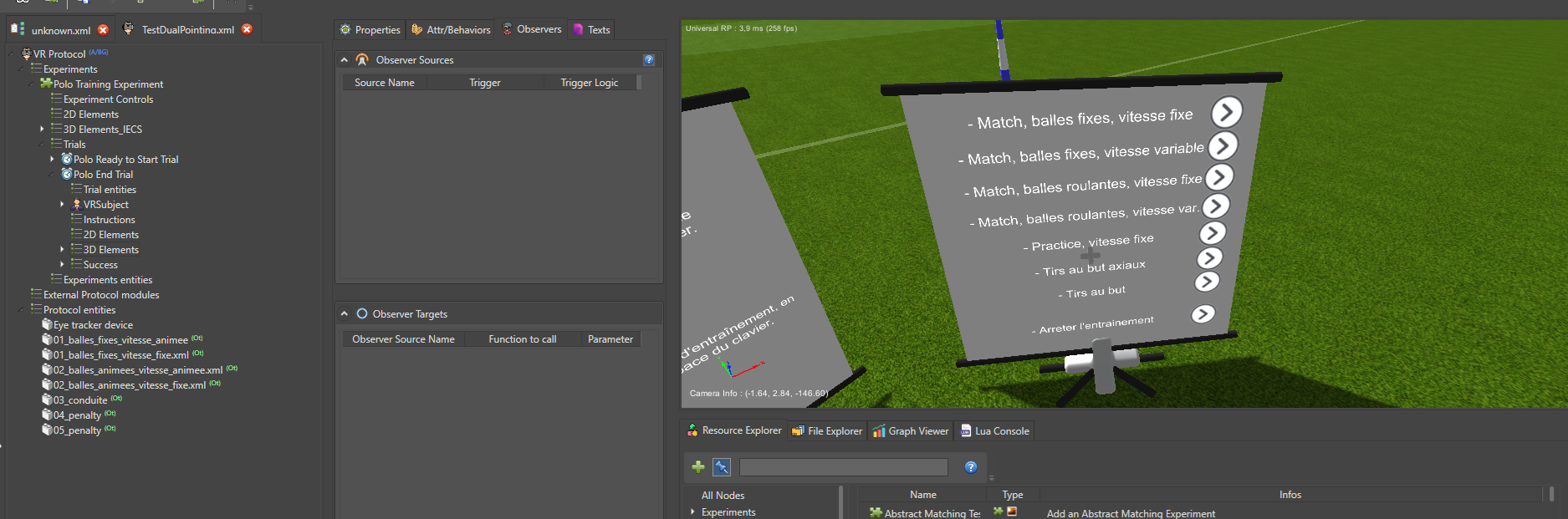
Task: Click the VRSubject person icon
Action: pyautogui.click(x=77, y=204)
